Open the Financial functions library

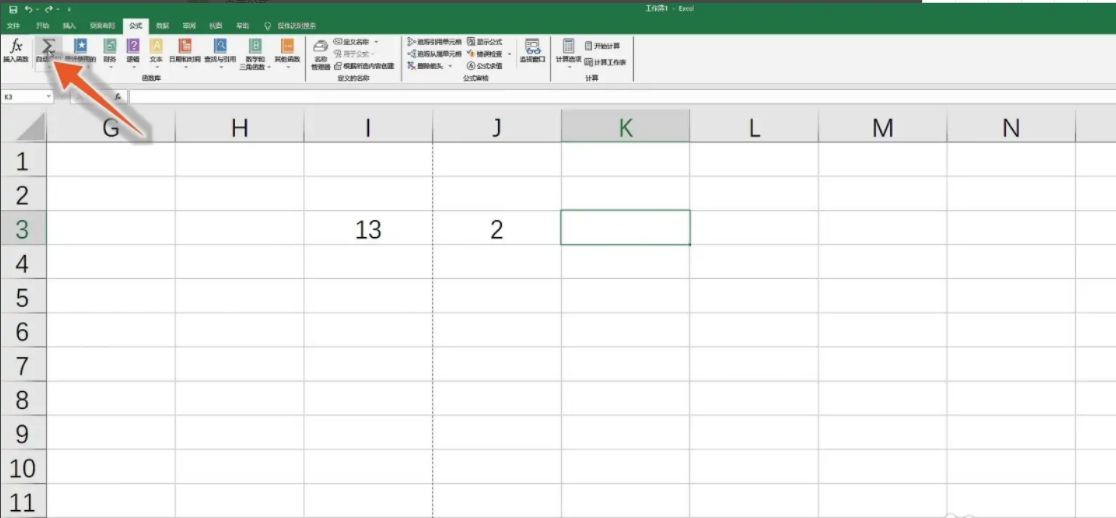[109, 49]
